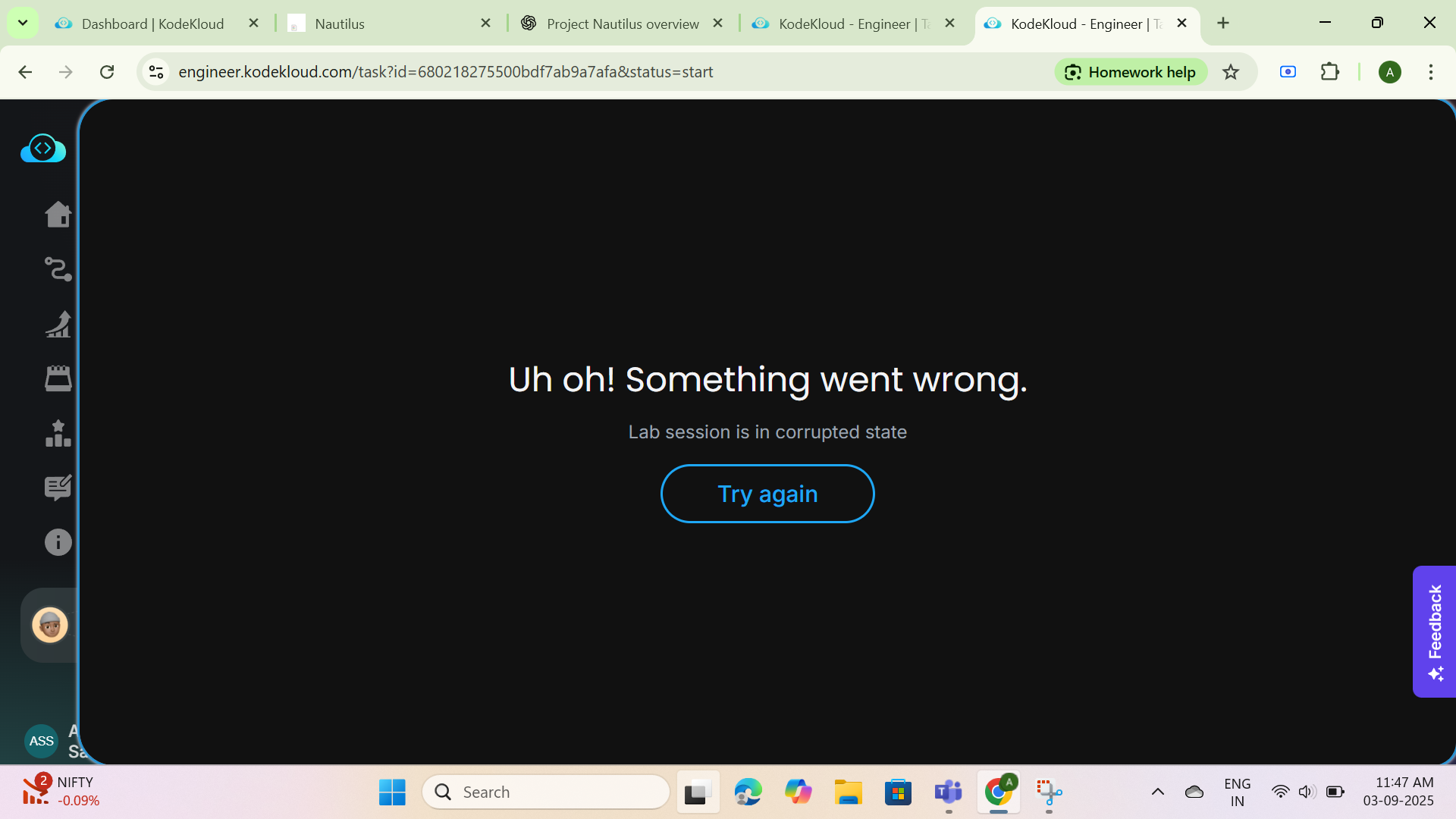The image size is (1456, 819).
Task: Open the learning path route icon
Action: coord(58,269)
